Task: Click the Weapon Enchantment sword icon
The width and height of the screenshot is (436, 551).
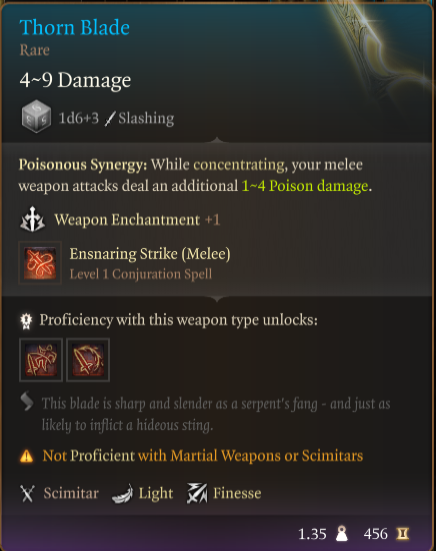Action: [x=32, y=219]
